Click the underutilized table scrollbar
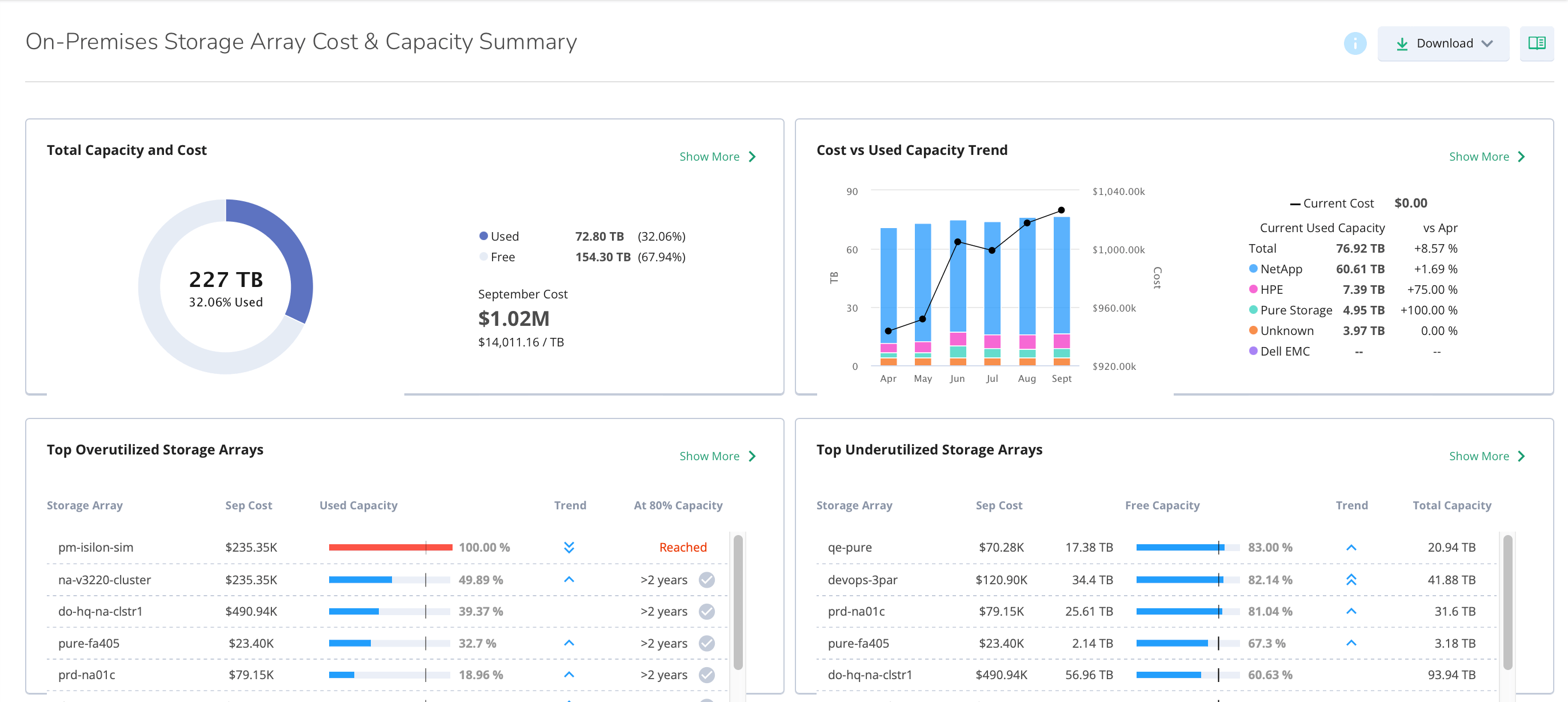This screenshot has height=702, width=1568. click(x=1507, y=601)
